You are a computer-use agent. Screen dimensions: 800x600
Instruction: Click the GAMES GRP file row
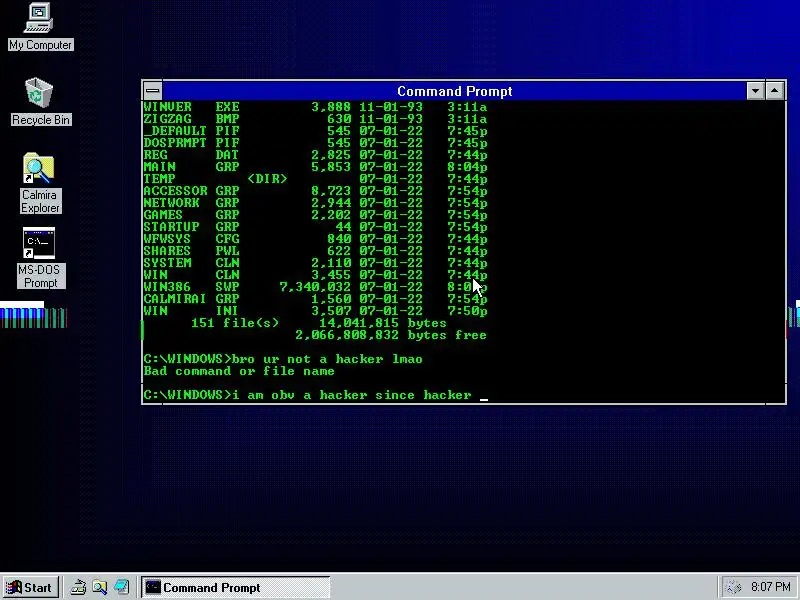[x=315, y=215]
